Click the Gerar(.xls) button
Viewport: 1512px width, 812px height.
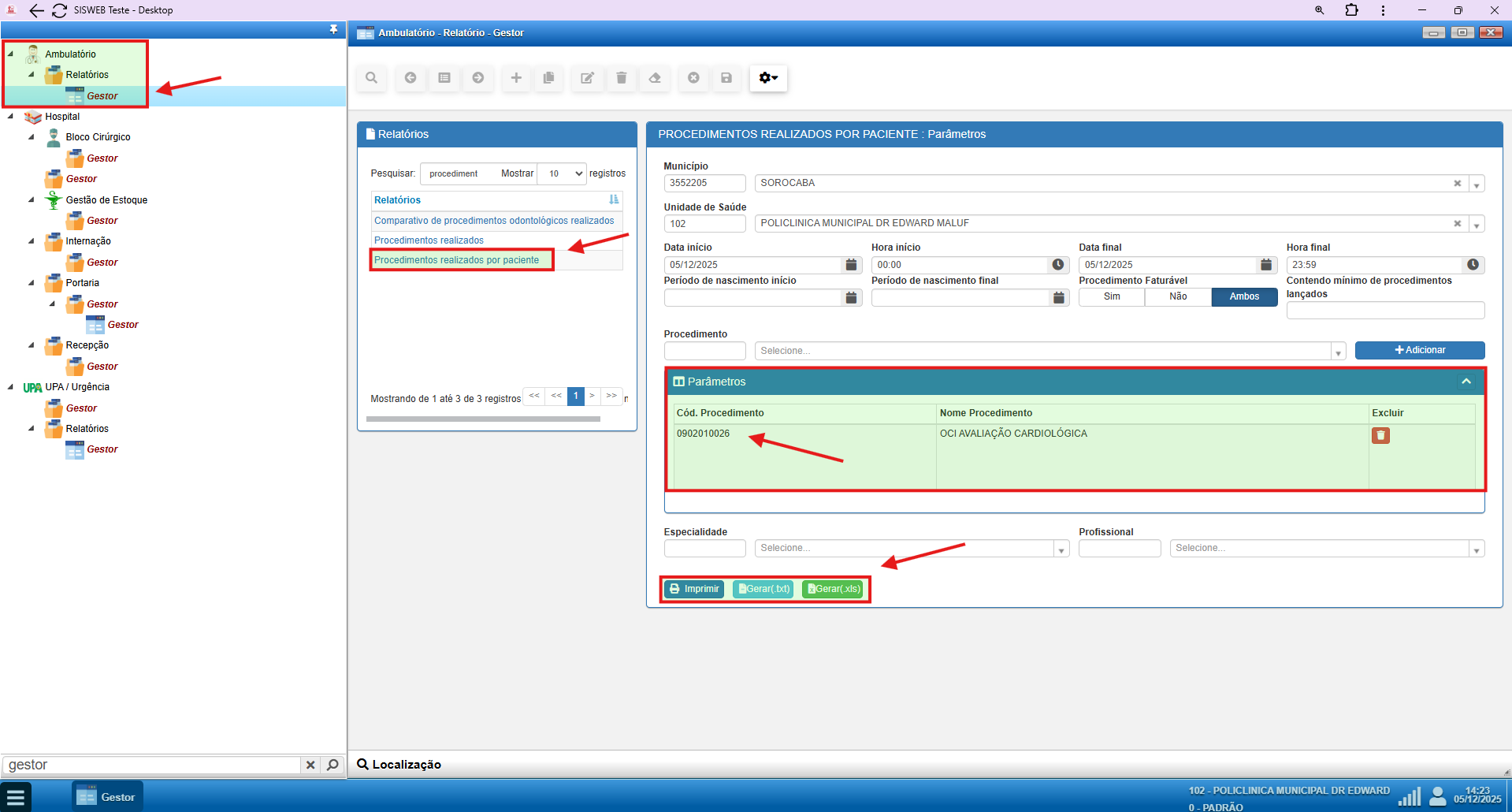point(833,589)
